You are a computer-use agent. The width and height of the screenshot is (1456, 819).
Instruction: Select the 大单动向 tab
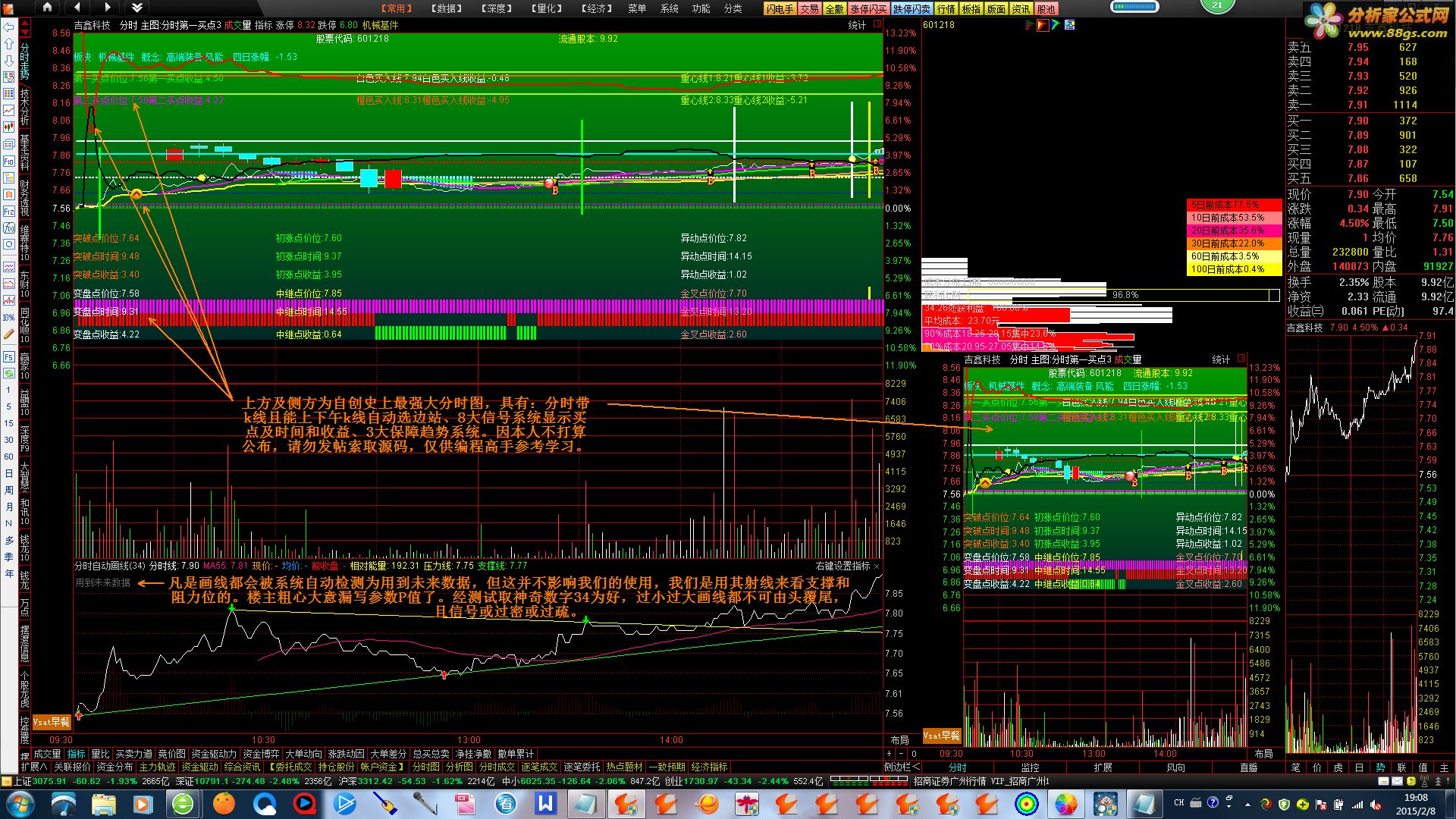point(303,754)
